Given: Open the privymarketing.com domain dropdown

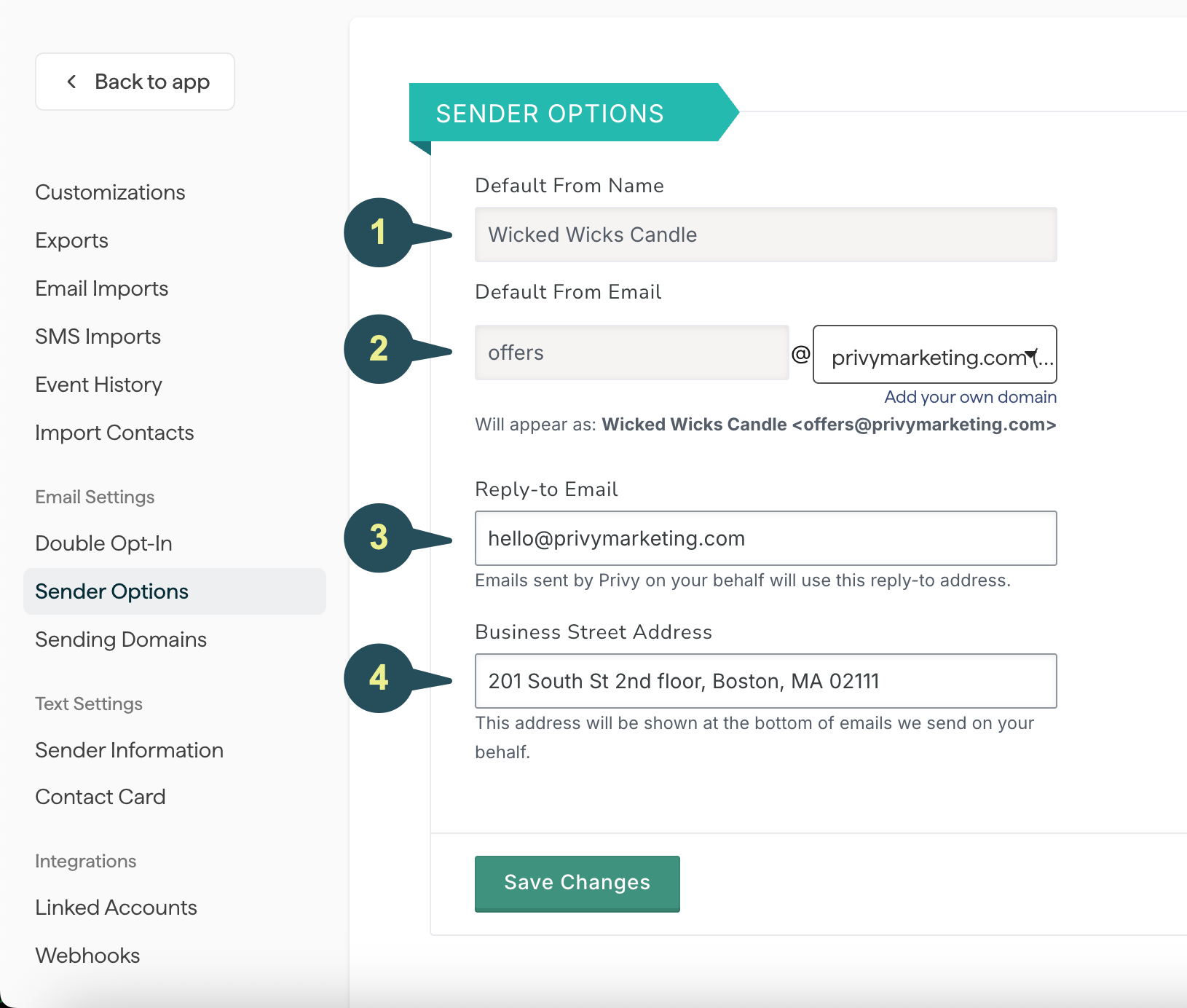Looking at the screenshot, I should 934,355.
